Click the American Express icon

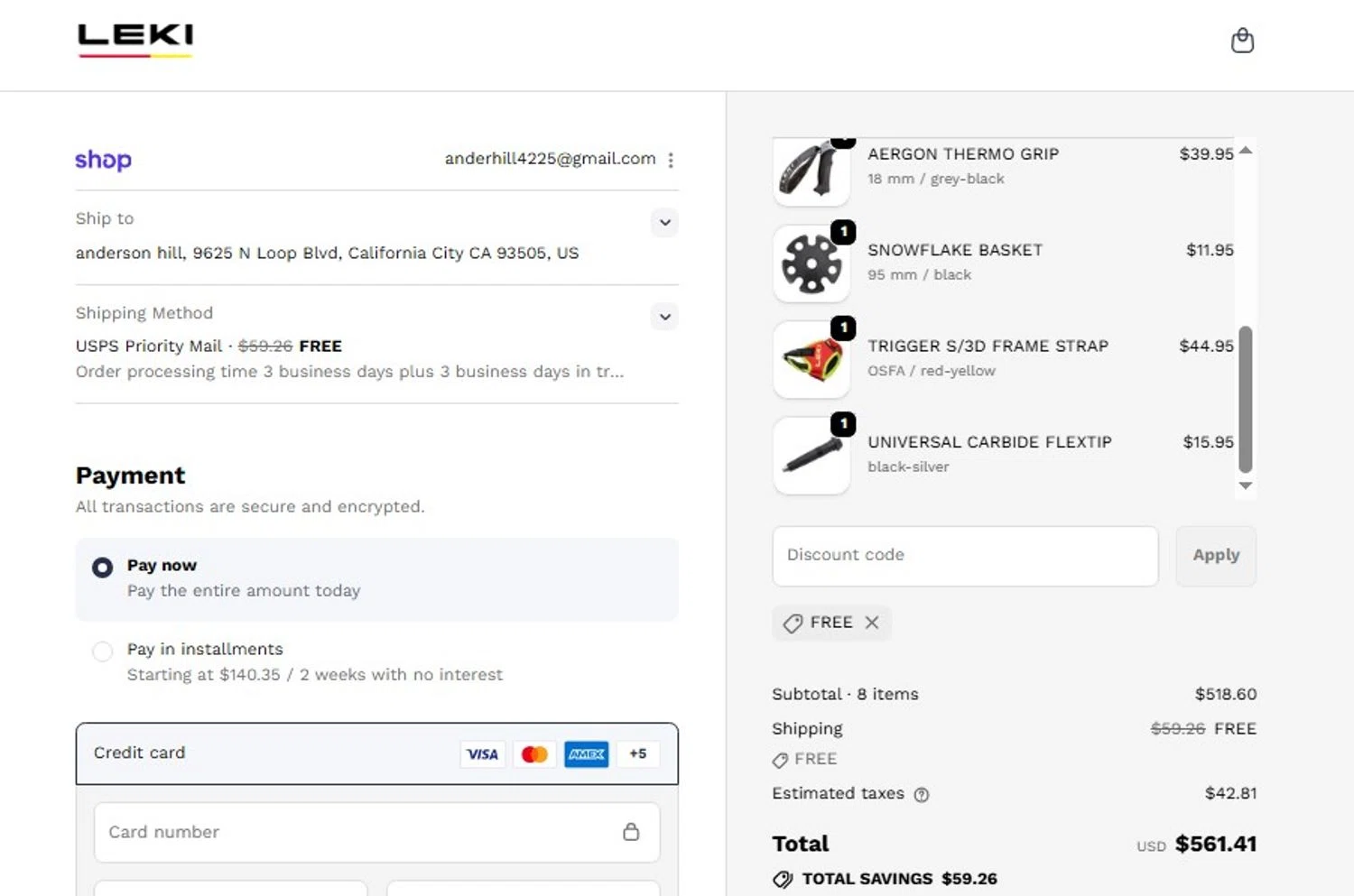(587, 754)
